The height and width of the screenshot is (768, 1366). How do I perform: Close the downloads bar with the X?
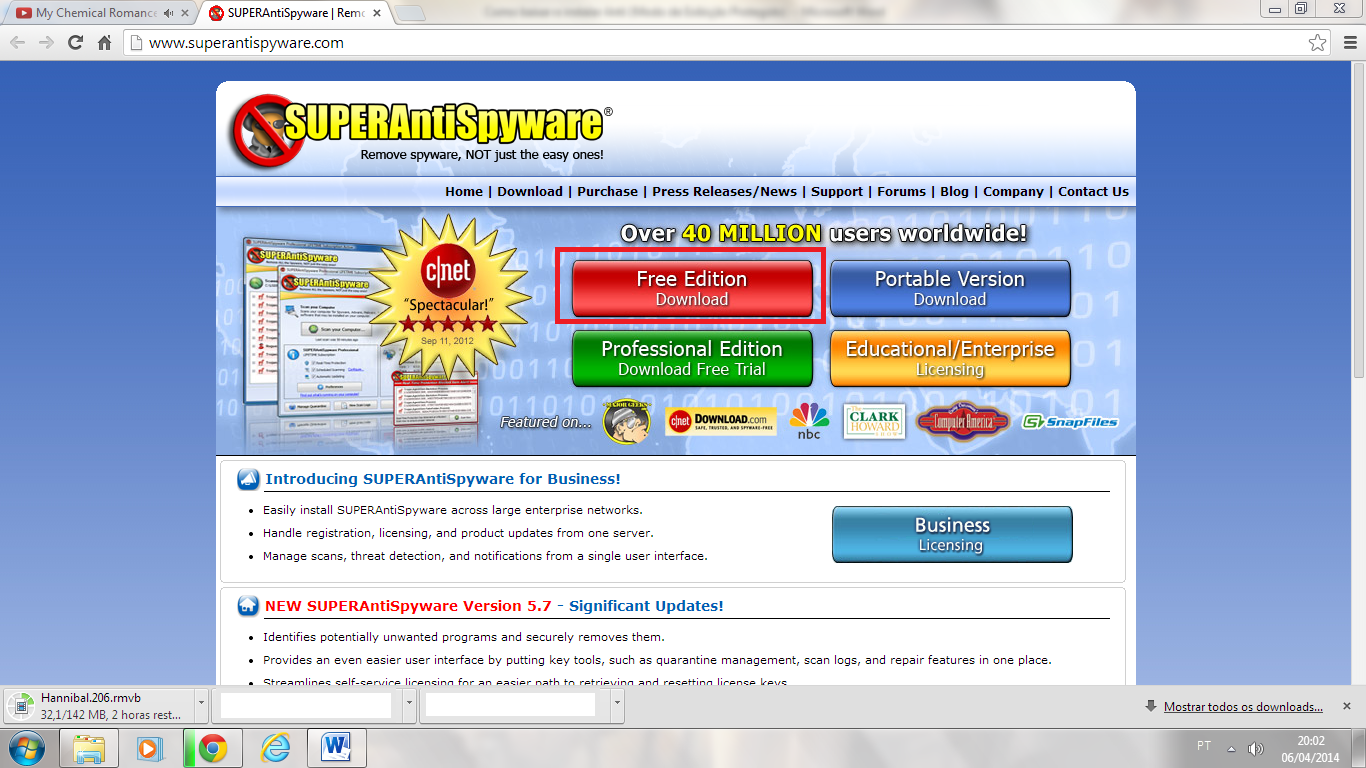point(1347,706)
